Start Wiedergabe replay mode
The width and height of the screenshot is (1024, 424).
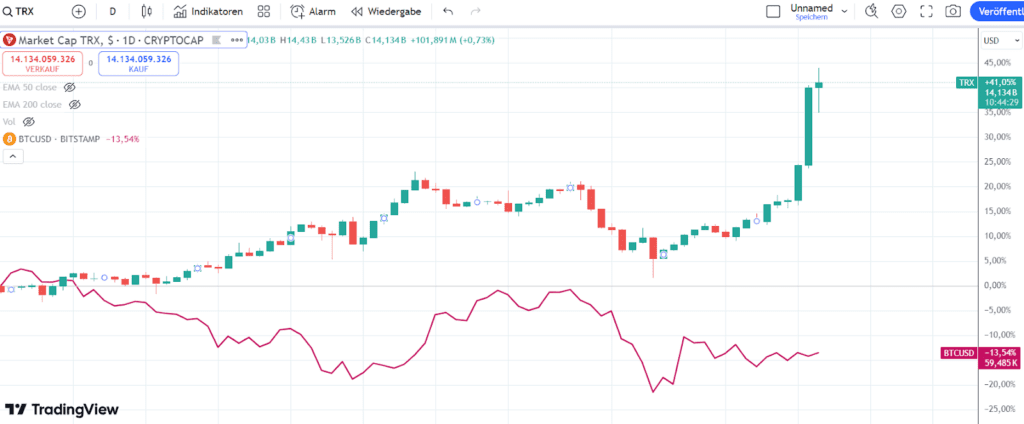coord(386,11)
